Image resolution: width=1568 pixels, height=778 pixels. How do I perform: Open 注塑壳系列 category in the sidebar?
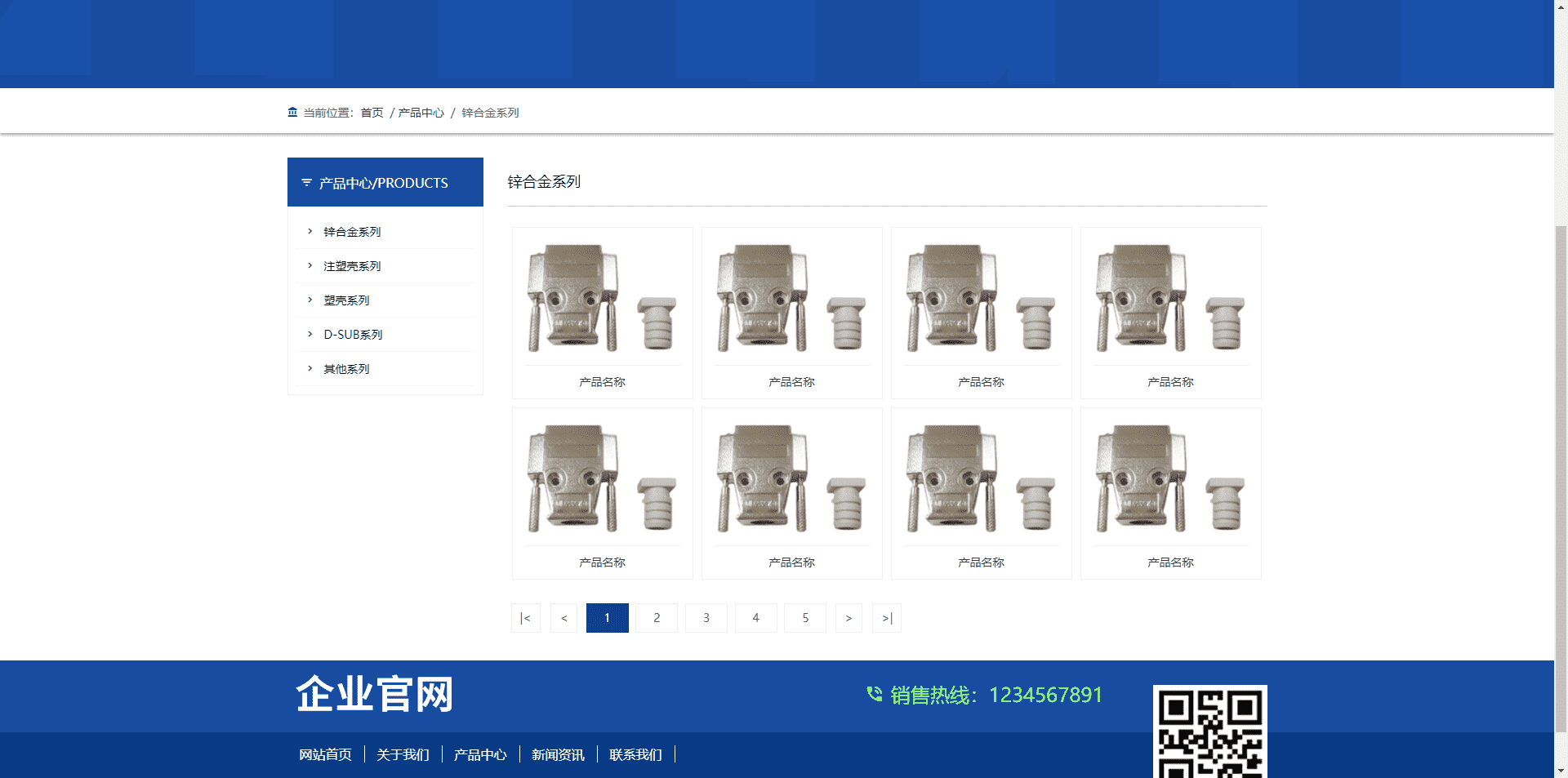click(x=352, y=266)
